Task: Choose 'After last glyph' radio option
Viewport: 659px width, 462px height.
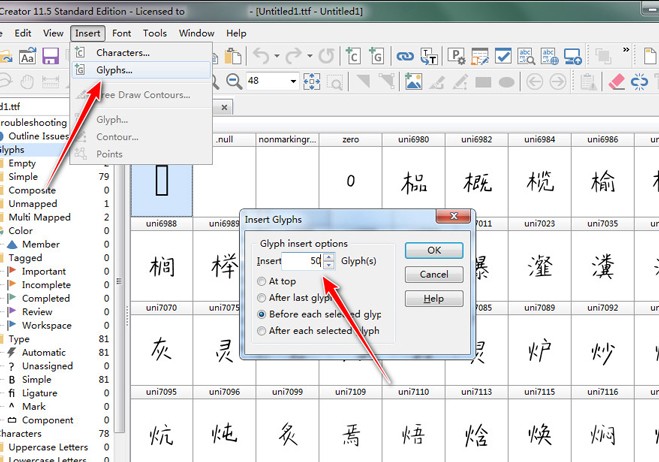Action: pyautogui.click(x=262, y=298)
